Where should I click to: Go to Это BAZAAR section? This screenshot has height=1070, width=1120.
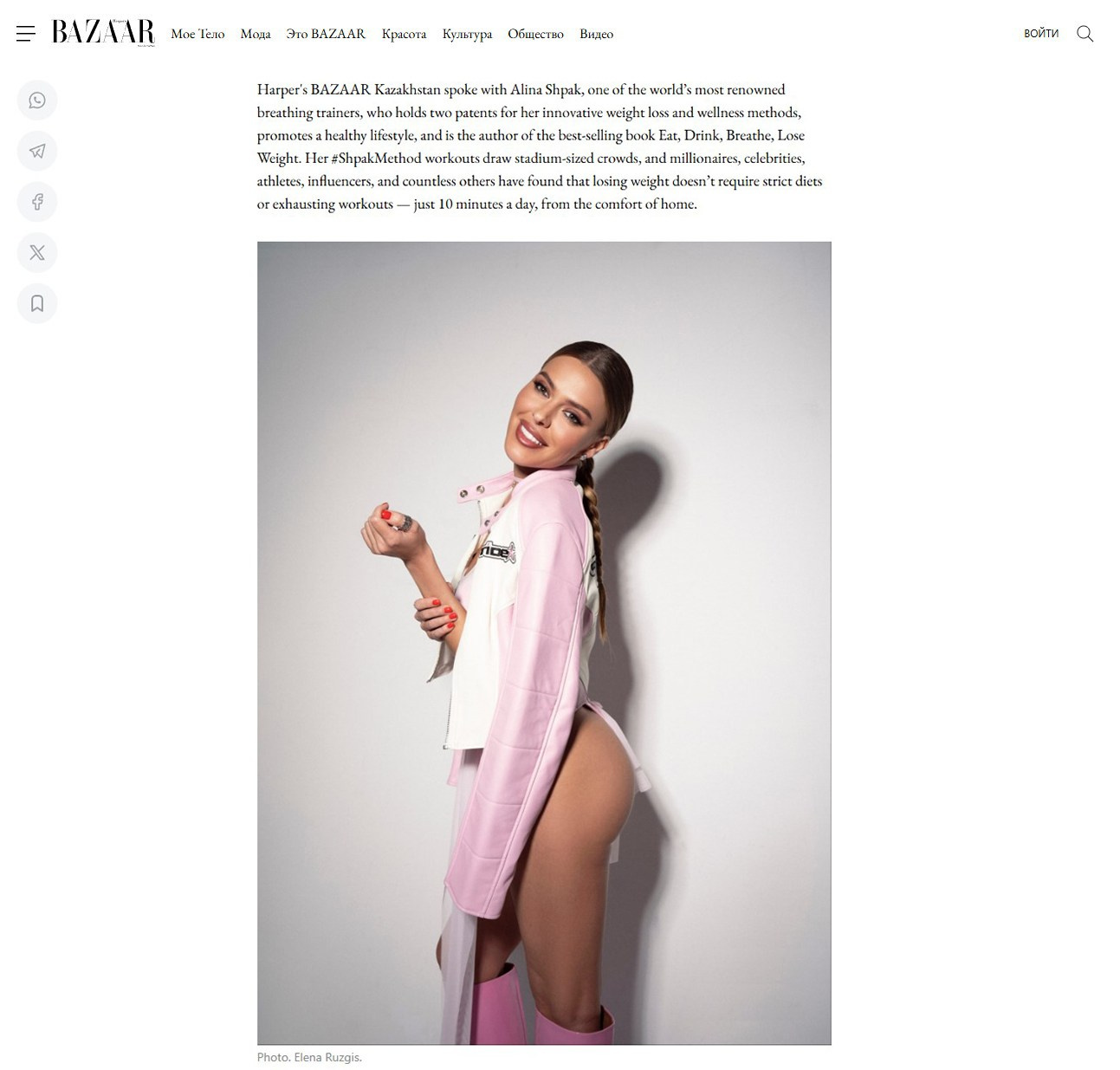(326, 34)
